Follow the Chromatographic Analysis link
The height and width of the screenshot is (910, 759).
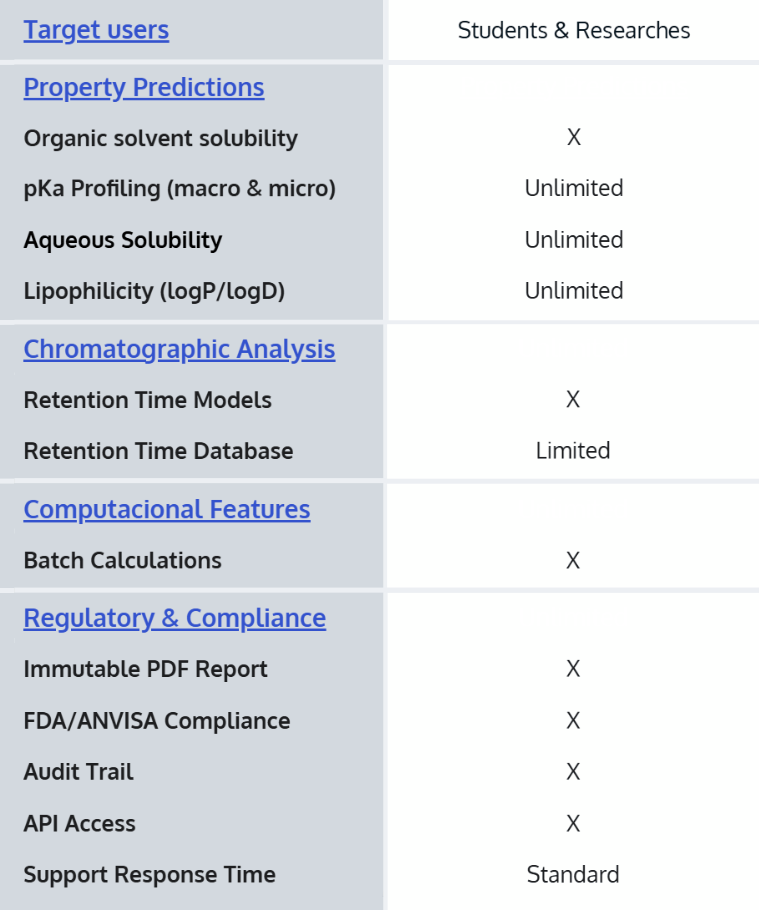coord(179,349)
